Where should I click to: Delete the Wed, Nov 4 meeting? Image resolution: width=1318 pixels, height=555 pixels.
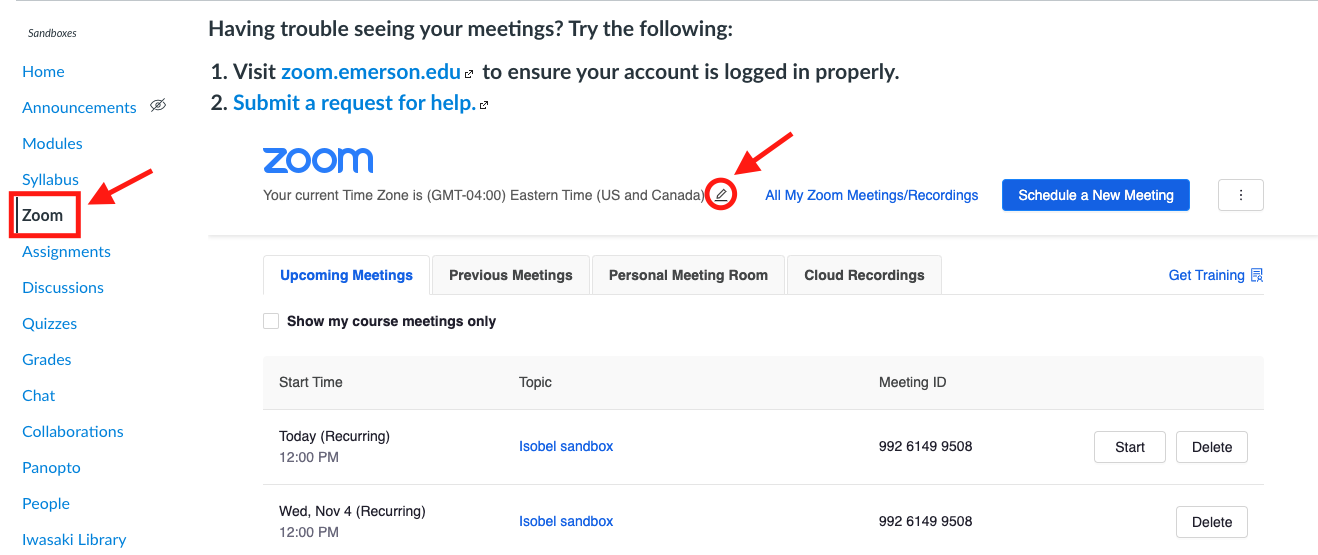(x=1211, y=521)
